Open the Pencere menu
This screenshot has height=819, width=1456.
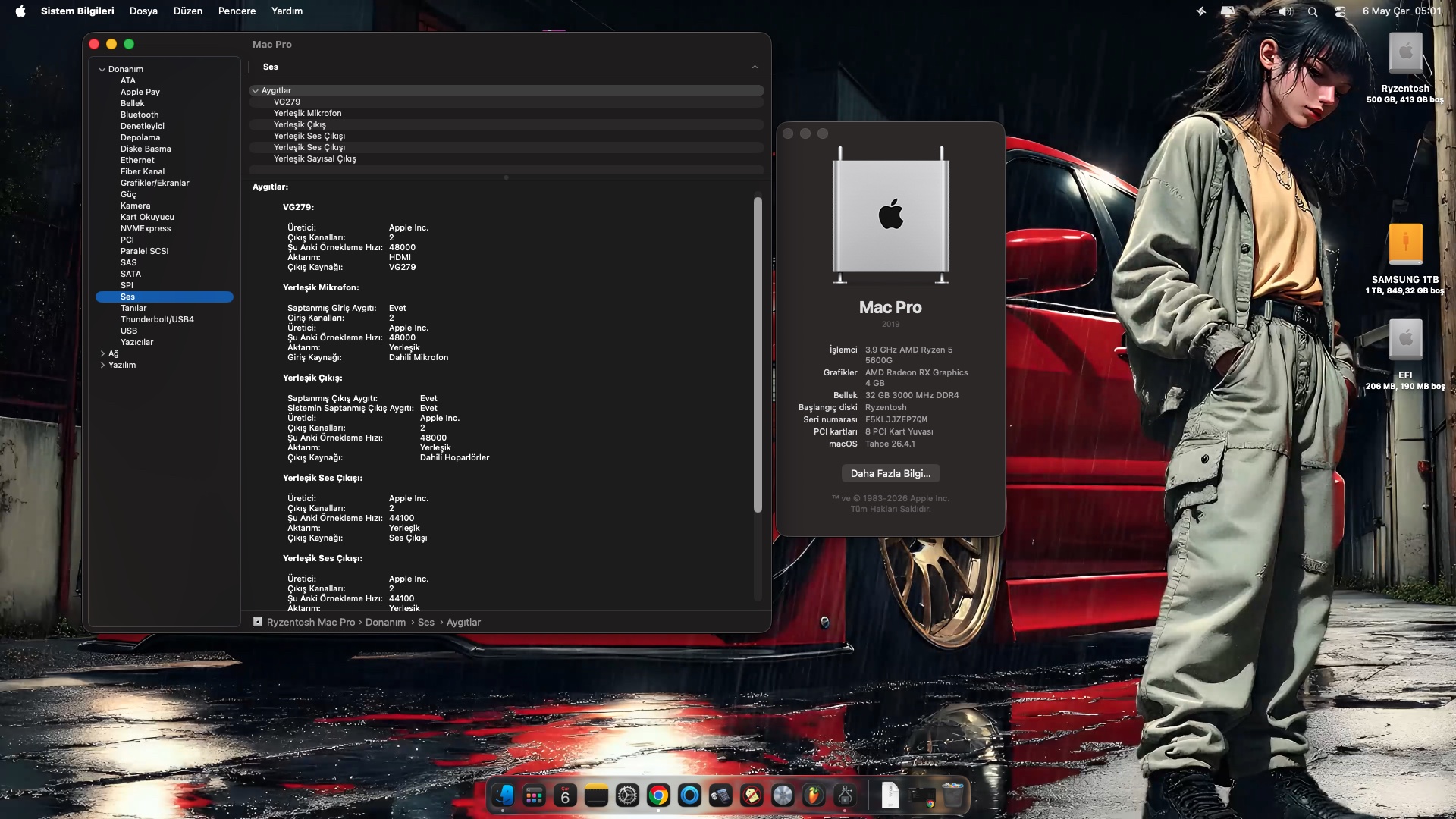pos(237,11)
